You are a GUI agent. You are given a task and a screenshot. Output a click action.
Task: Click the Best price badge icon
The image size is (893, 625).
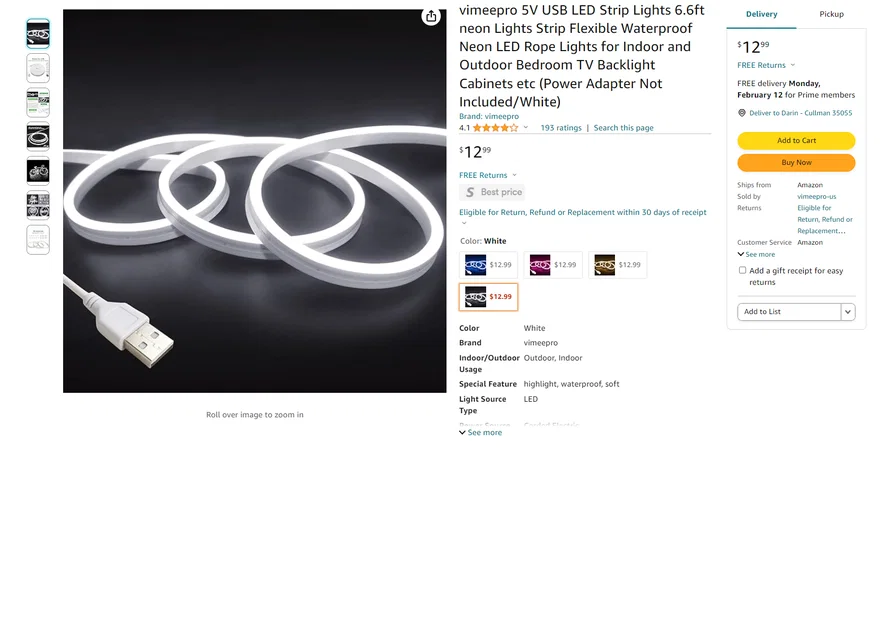click(470, 192)
